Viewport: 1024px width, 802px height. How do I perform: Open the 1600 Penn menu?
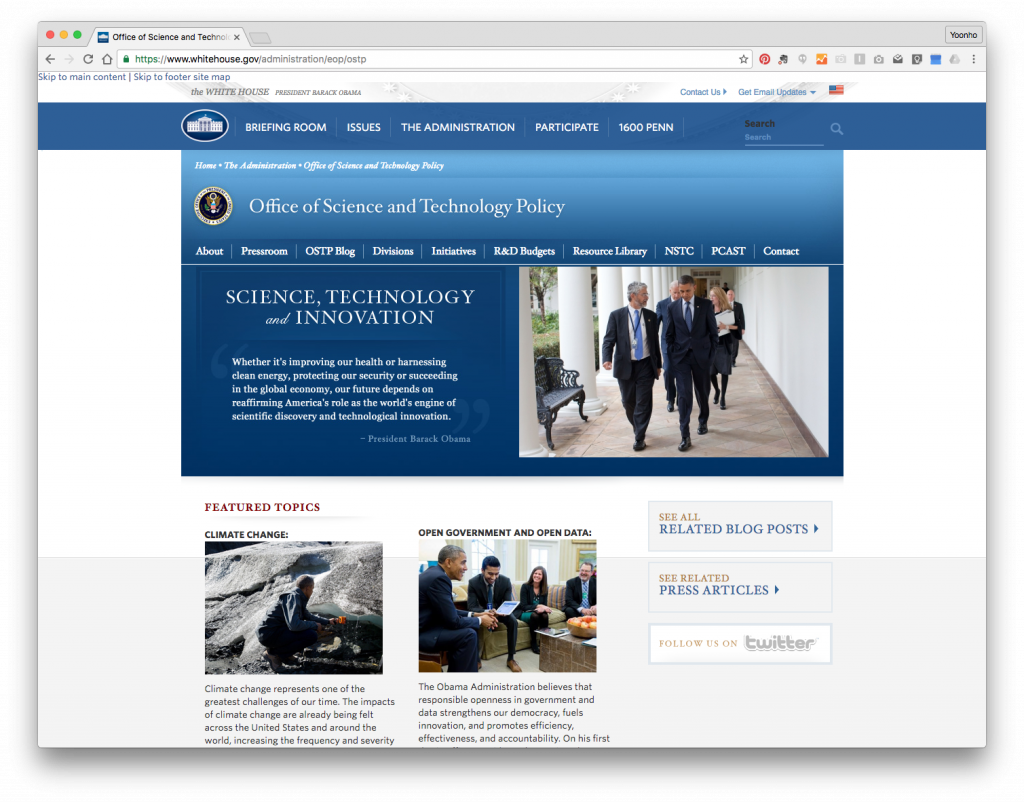coord(646,127)
